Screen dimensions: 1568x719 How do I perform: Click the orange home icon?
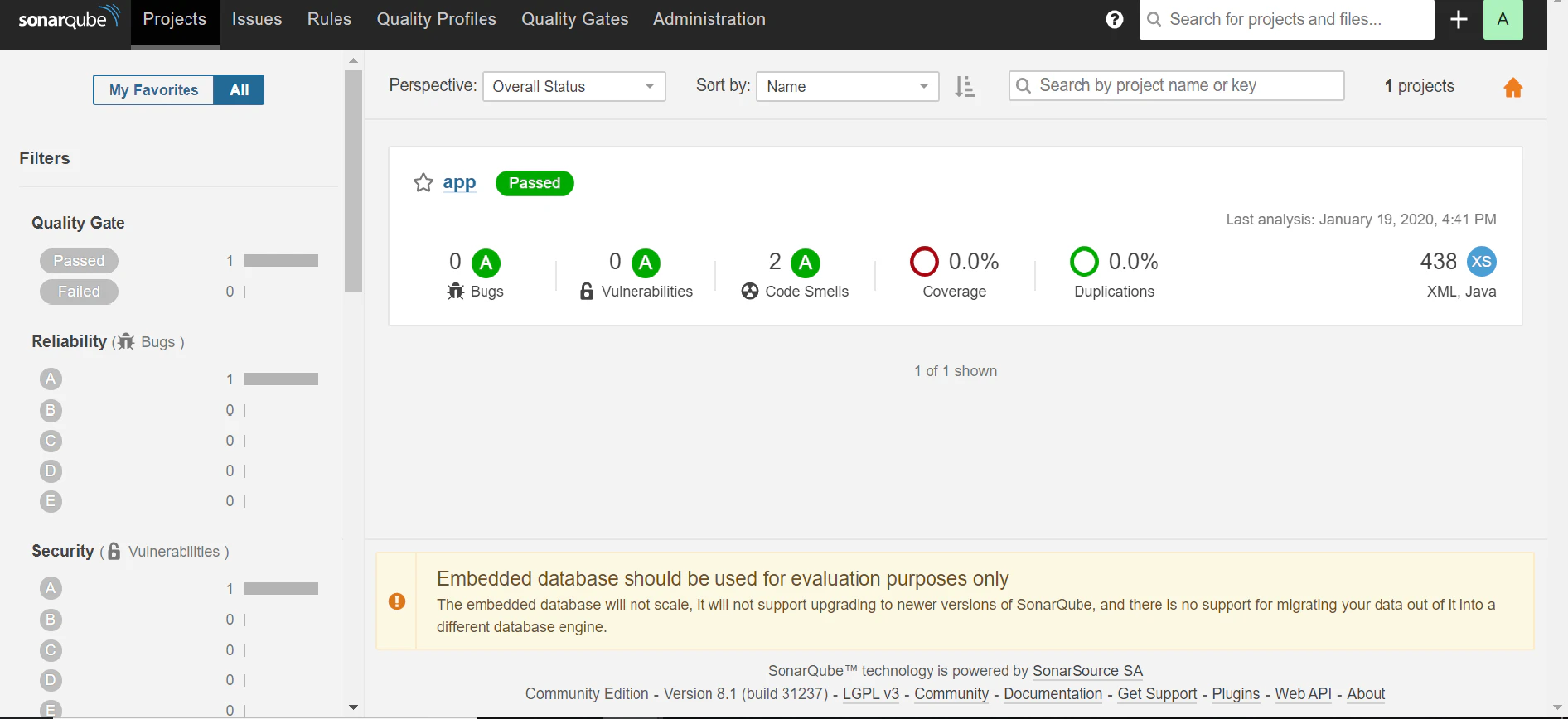coord(1513,87)
